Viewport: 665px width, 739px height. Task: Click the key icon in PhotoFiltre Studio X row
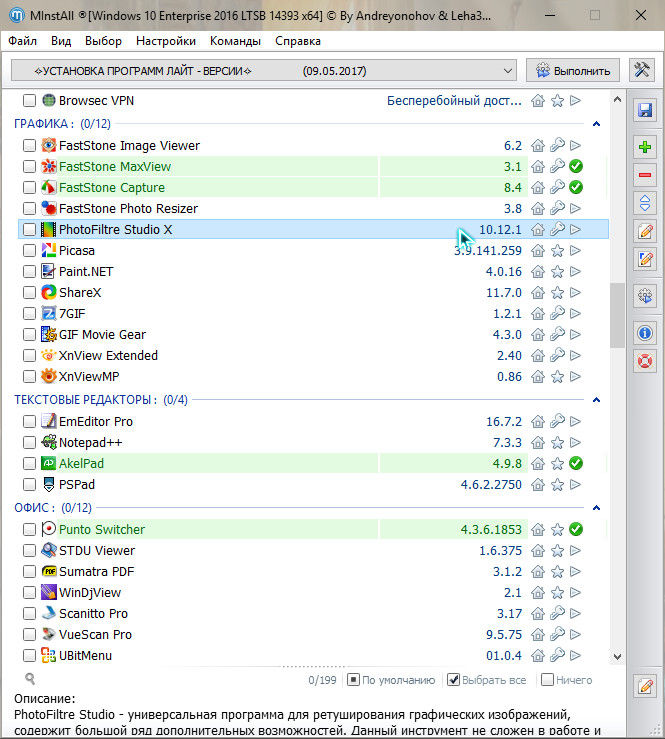[558, 230]
